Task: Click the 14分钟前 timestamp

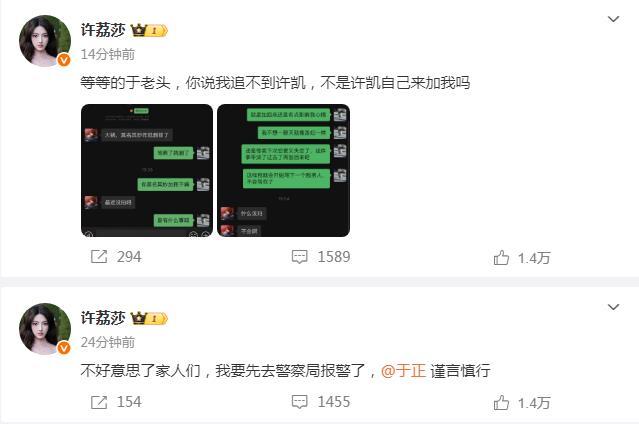Action: [x=108, y=54]
